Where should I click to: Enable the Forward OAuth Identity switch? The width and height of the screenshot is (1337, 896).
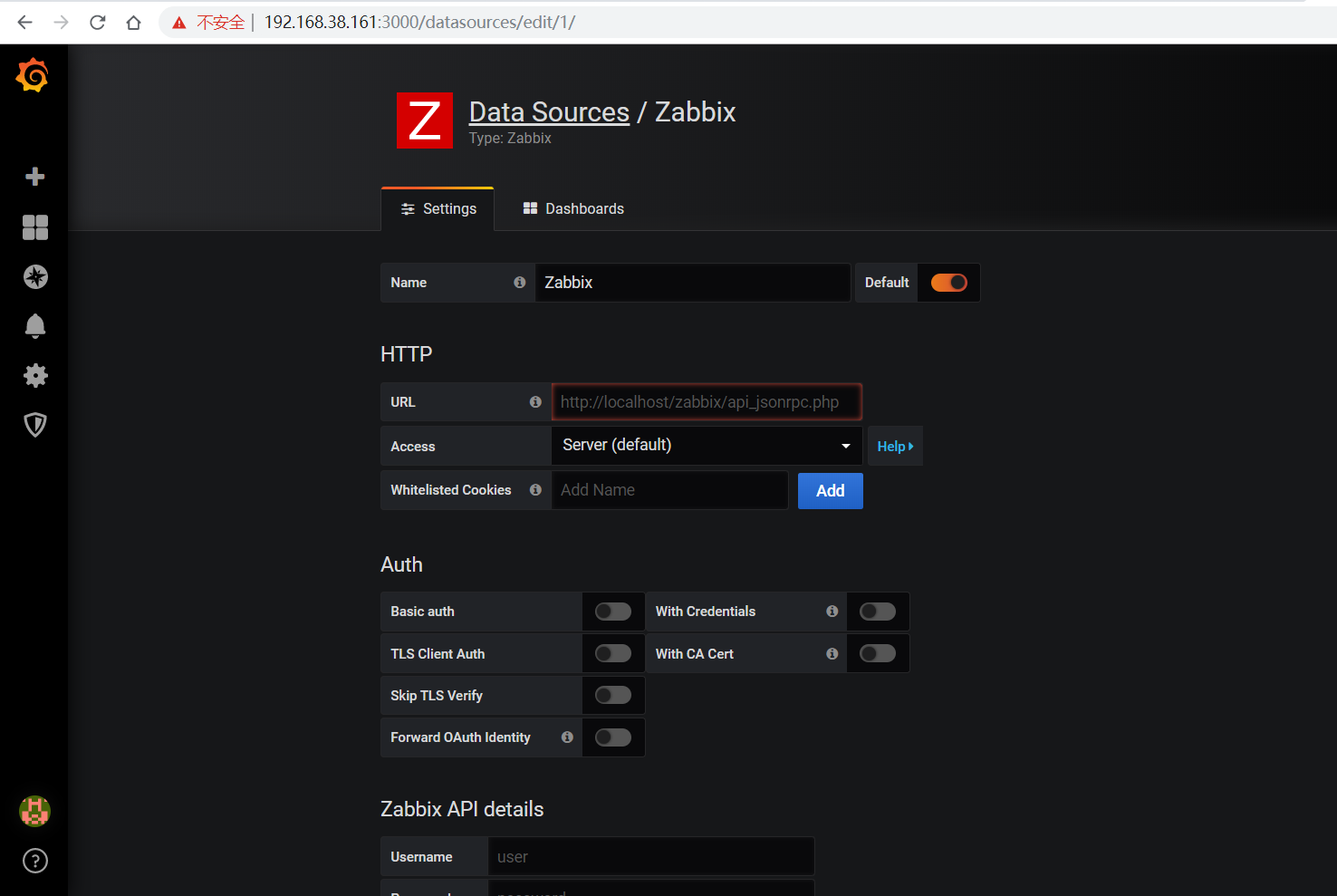click(613, 737)
